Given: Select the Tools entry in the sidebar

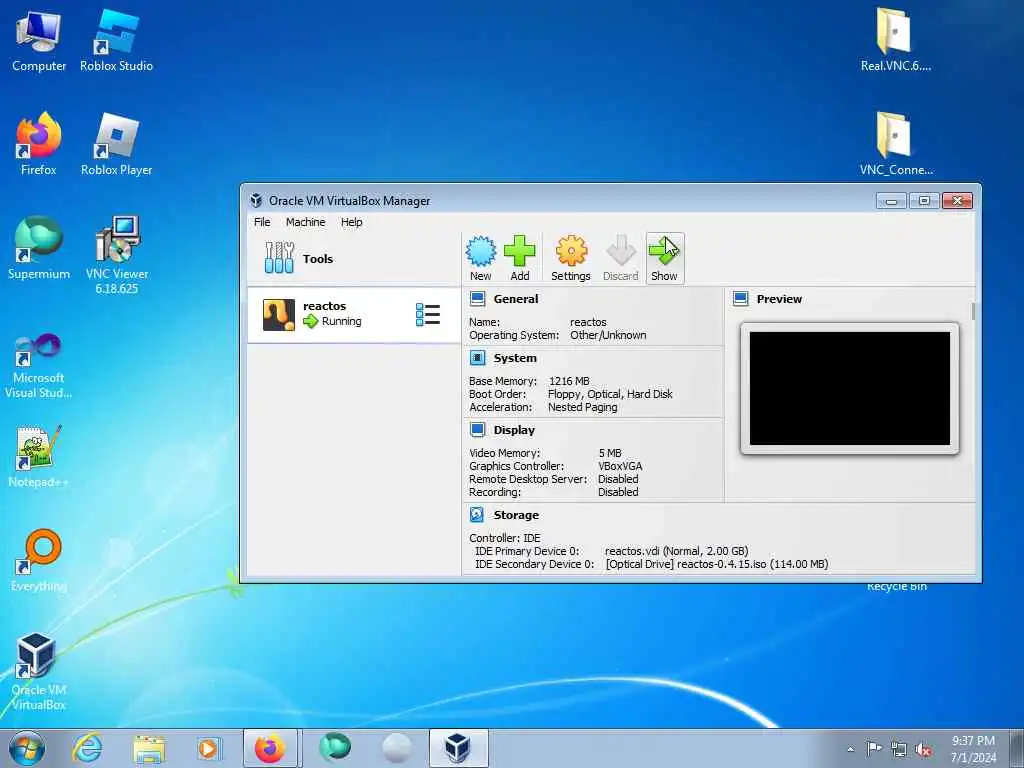Looking at the screenshot, I should (x=353, y=259).
